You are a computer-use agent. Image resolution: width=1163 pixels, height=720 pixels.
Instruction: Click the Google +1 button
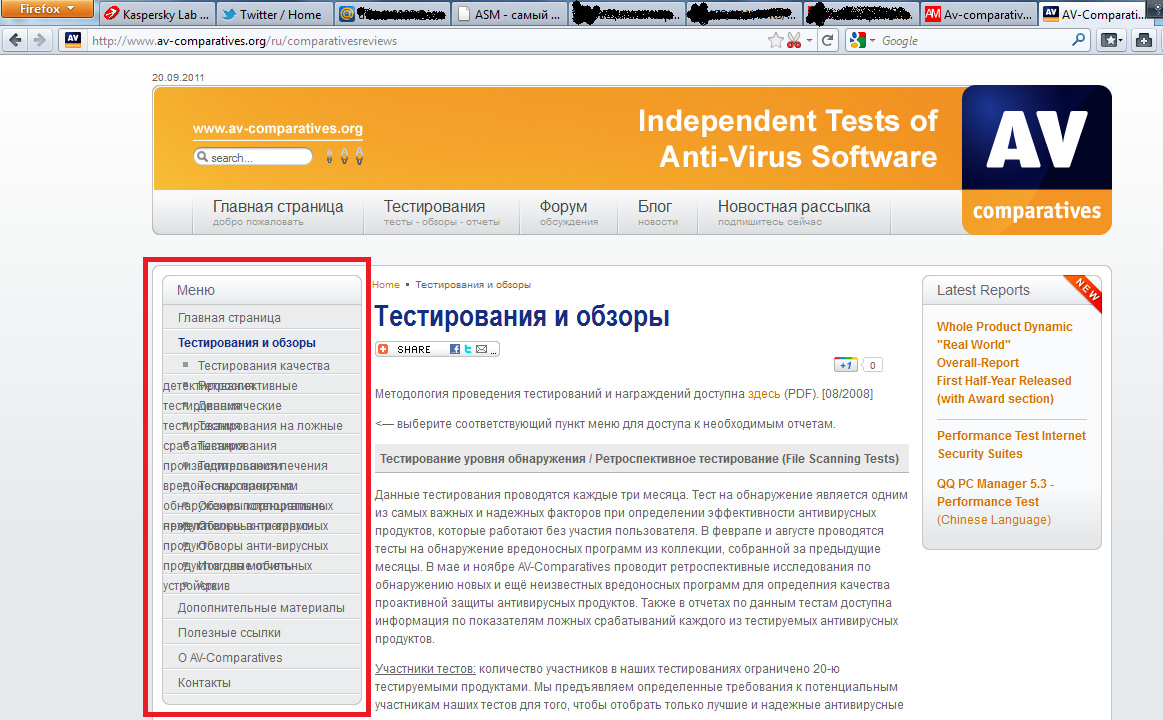coord(846,365)
